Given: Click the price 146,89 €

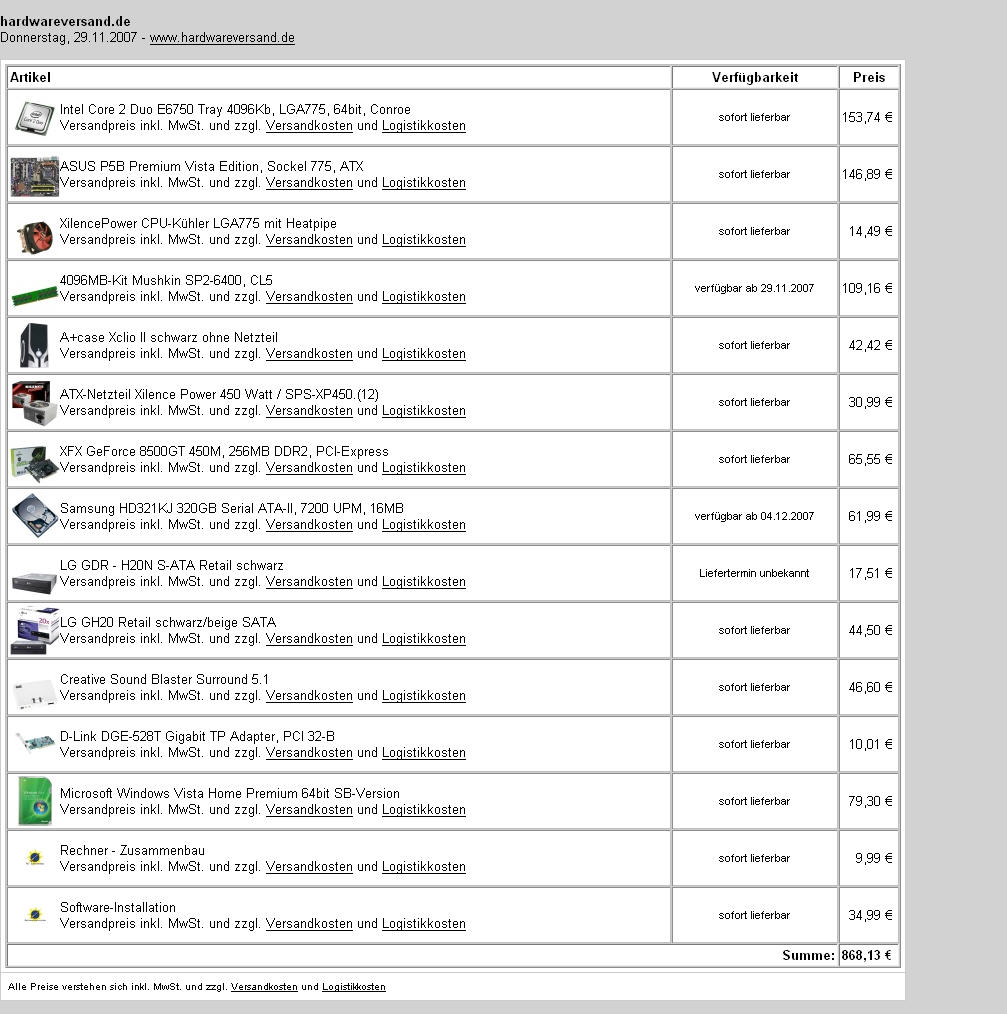Looking at the screenshot, I should click(867, 175).
